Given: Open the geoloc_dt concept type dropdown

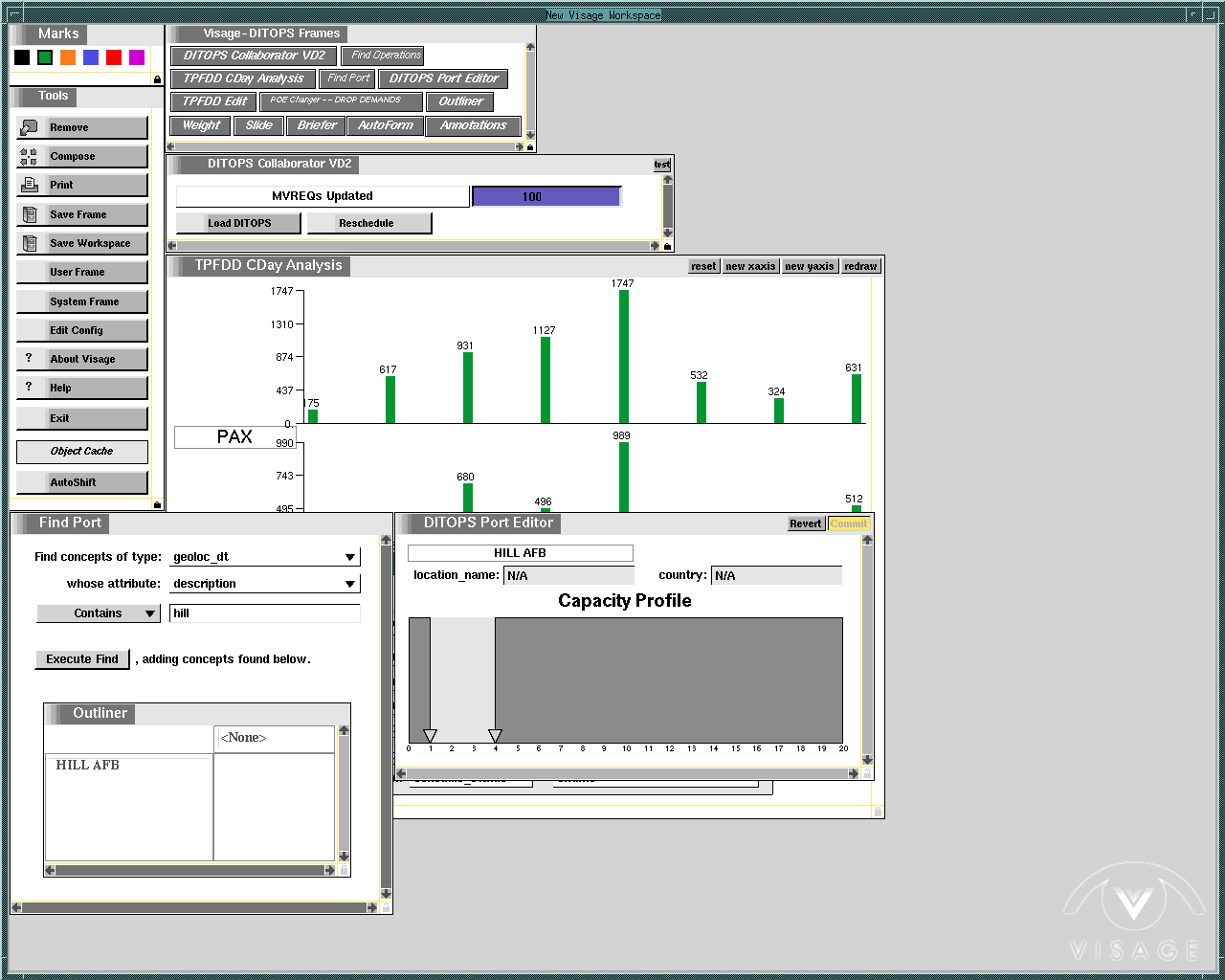Looking at the screenshot, I should [350, 557].
